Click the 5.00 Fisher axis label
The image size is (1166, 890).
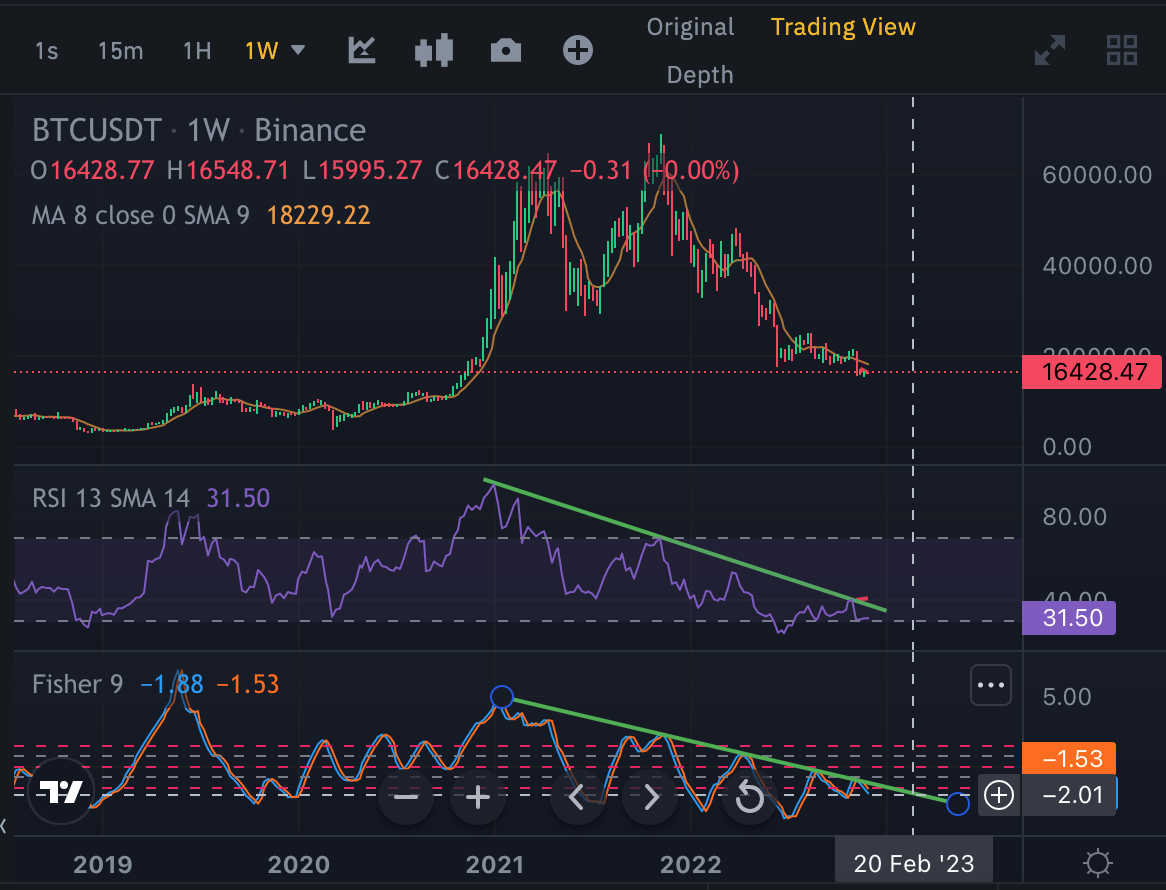[1066, 697]
